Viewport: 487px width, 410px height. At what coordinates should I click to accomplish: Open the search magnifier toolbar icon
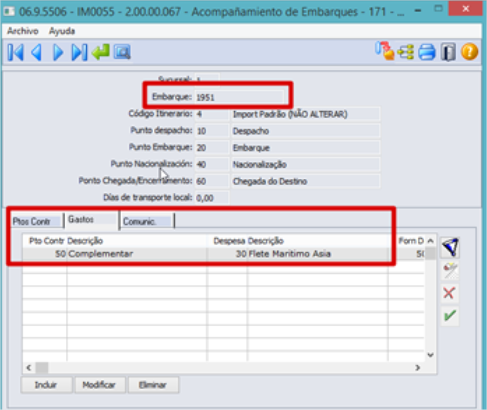coord(122,52)
